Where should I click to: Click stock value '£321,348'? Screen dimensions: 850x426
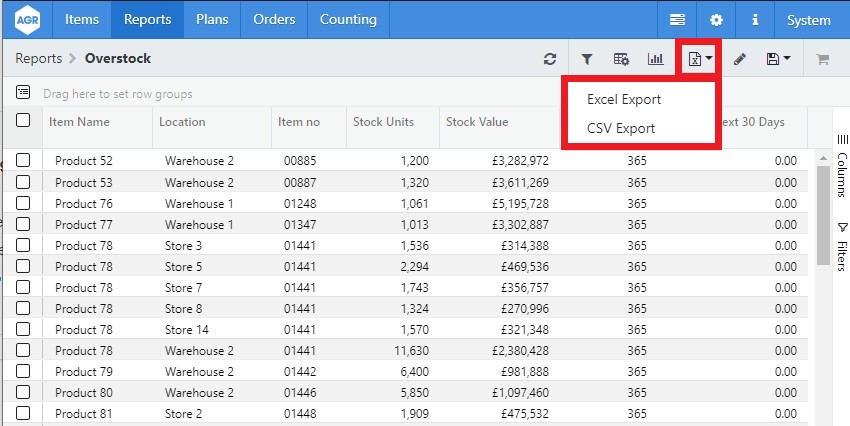525,330
